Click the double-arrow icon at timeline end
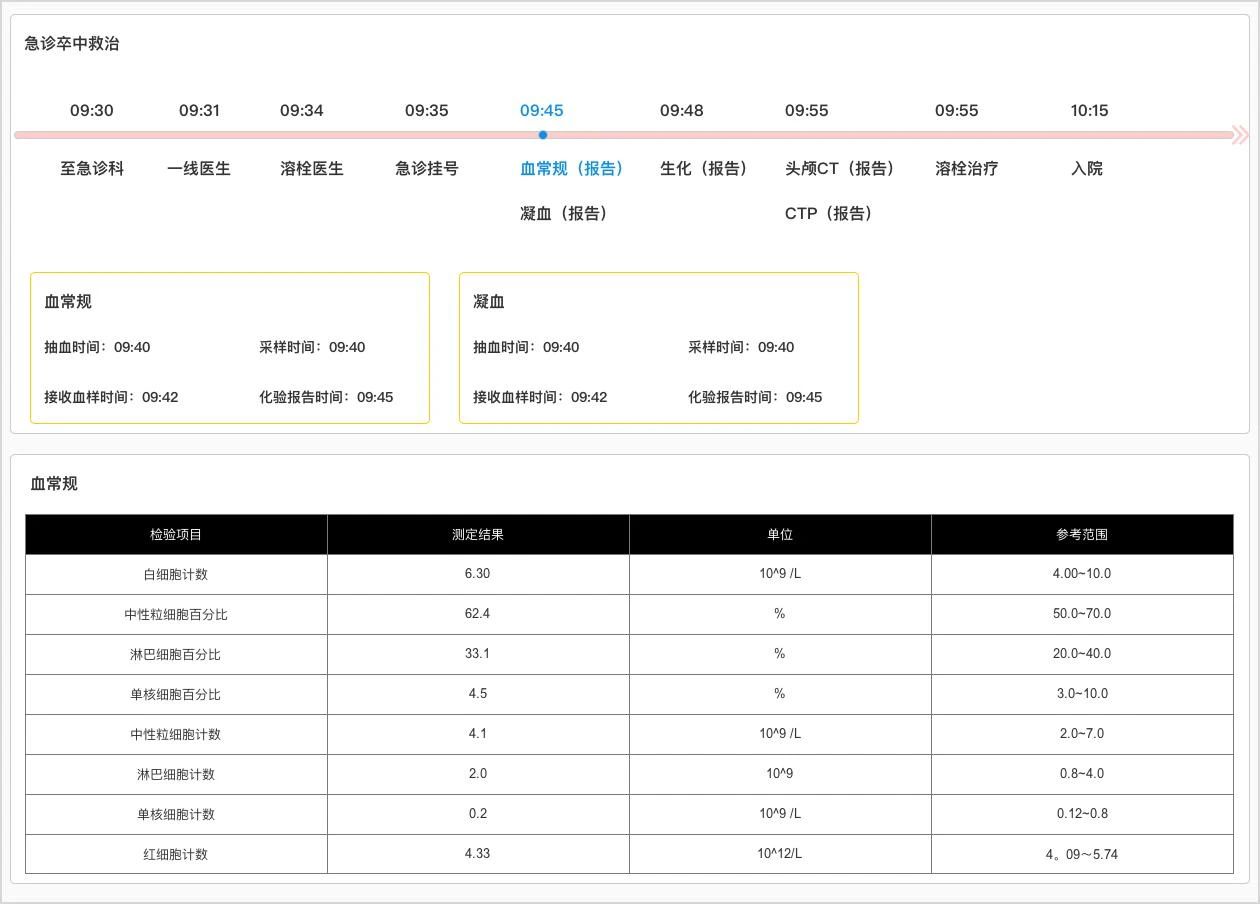Image resolution: width=1260 pixels, height=904 pixels. 1240,134
